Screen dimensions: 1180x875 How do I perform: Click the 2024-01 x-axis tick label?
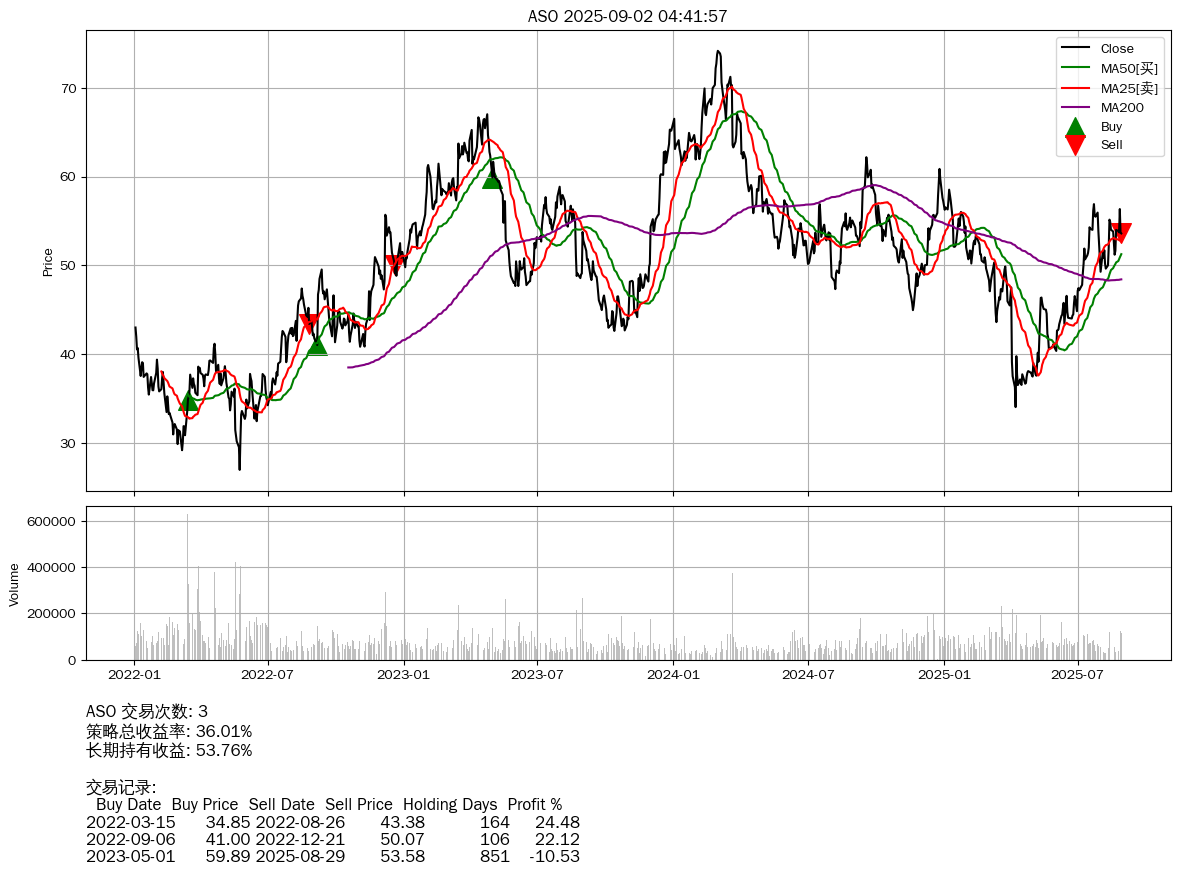pos(673,674)
